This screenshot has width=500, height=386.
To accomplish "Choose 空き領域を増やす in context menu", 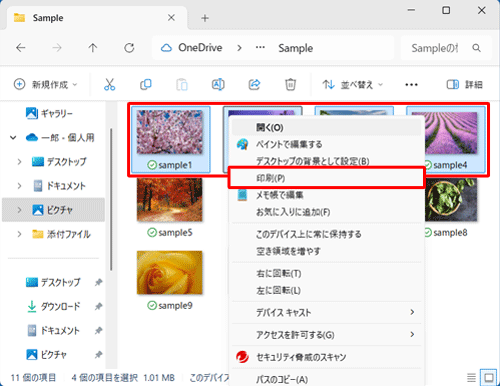I will point(327,251).
